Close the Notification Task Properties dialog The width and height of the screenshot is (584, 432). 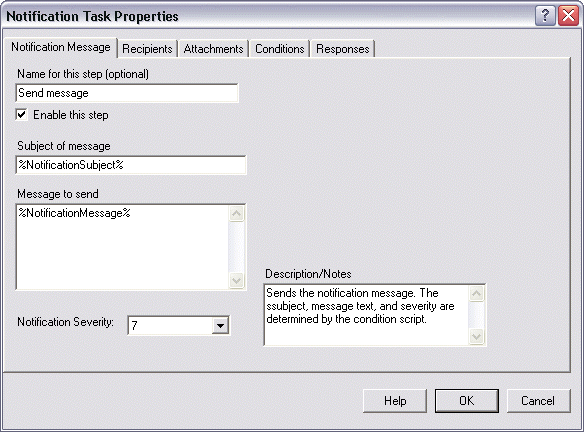pyautogui.click(x=568, y=16)
